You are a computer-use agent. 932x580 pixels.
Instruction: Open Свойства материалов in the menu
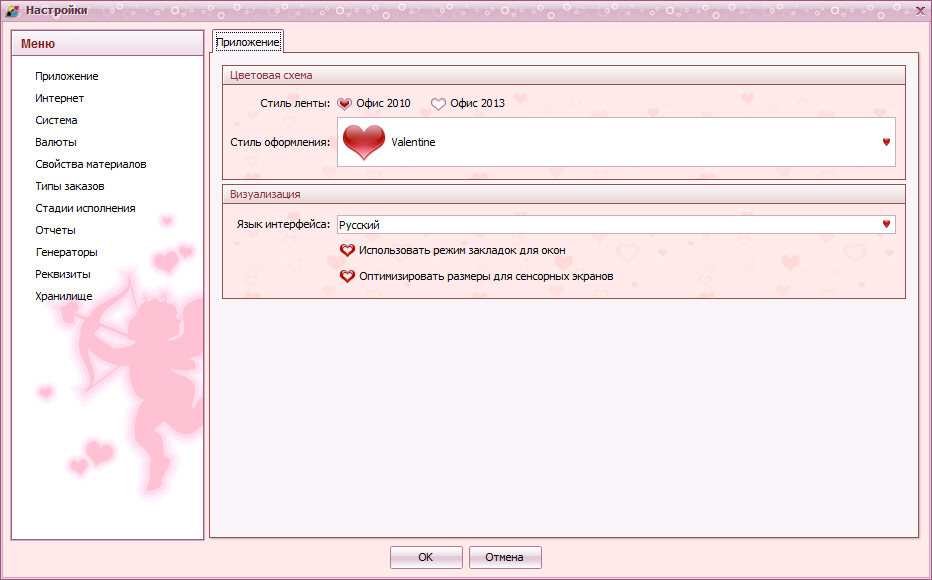point(91,164)
